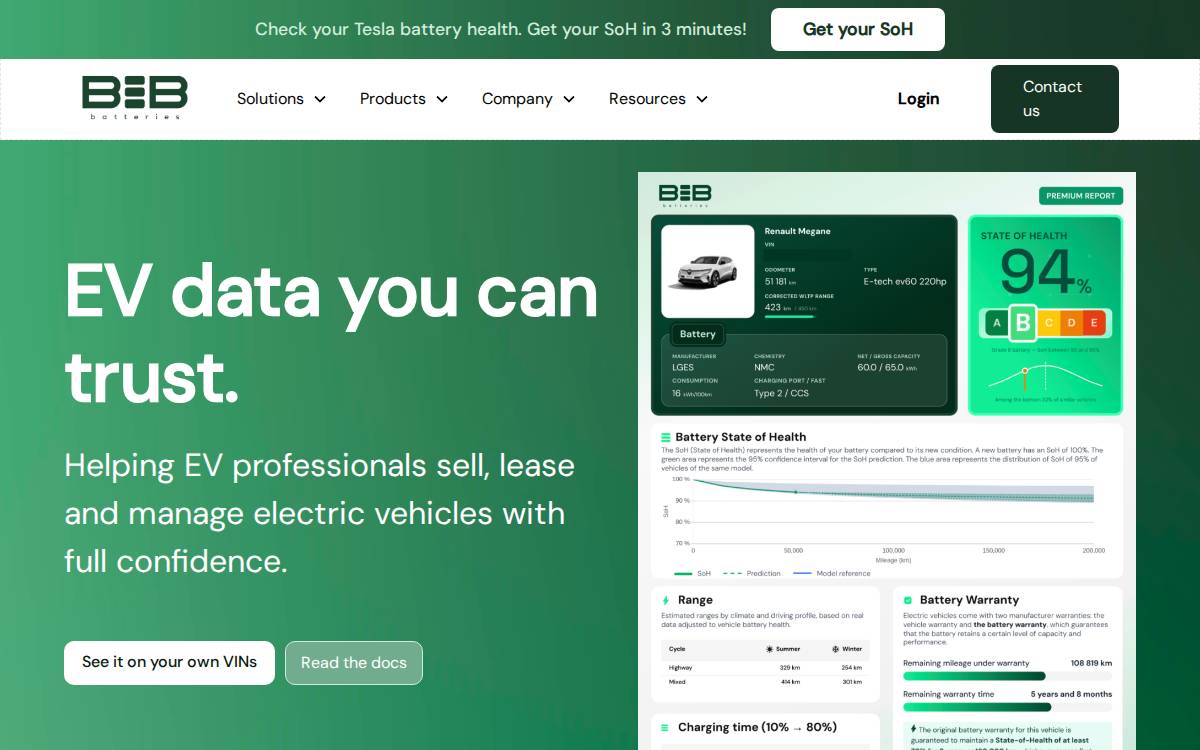Viewport: 1200px width, 750px height.
Task: Click the Read the docs button
Action: tap(354, 662)
